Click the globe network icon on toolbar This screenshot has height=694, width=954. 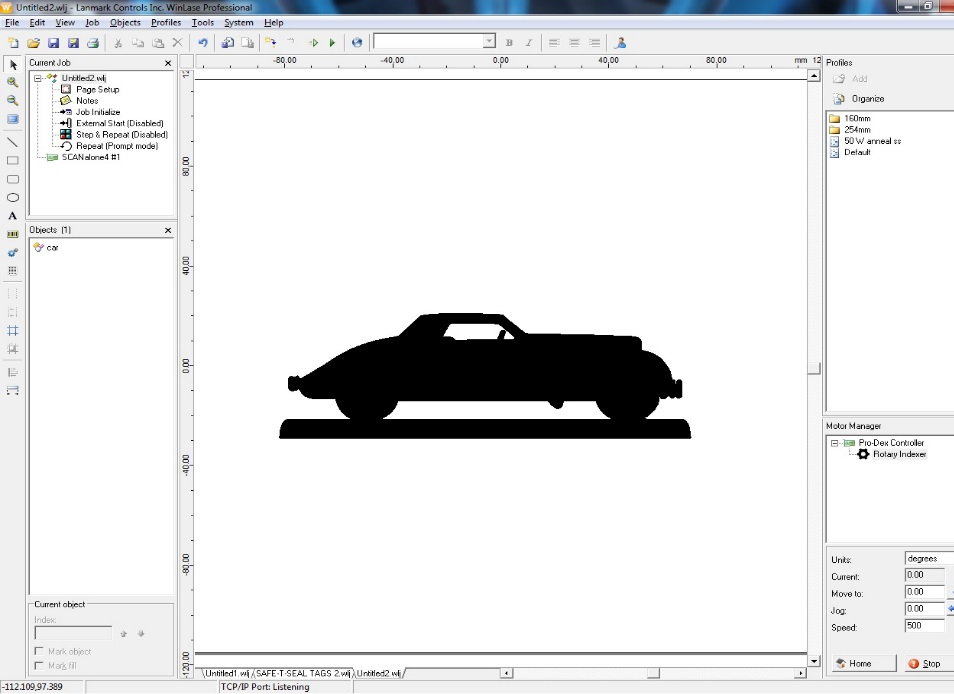[x=357, y=42]
